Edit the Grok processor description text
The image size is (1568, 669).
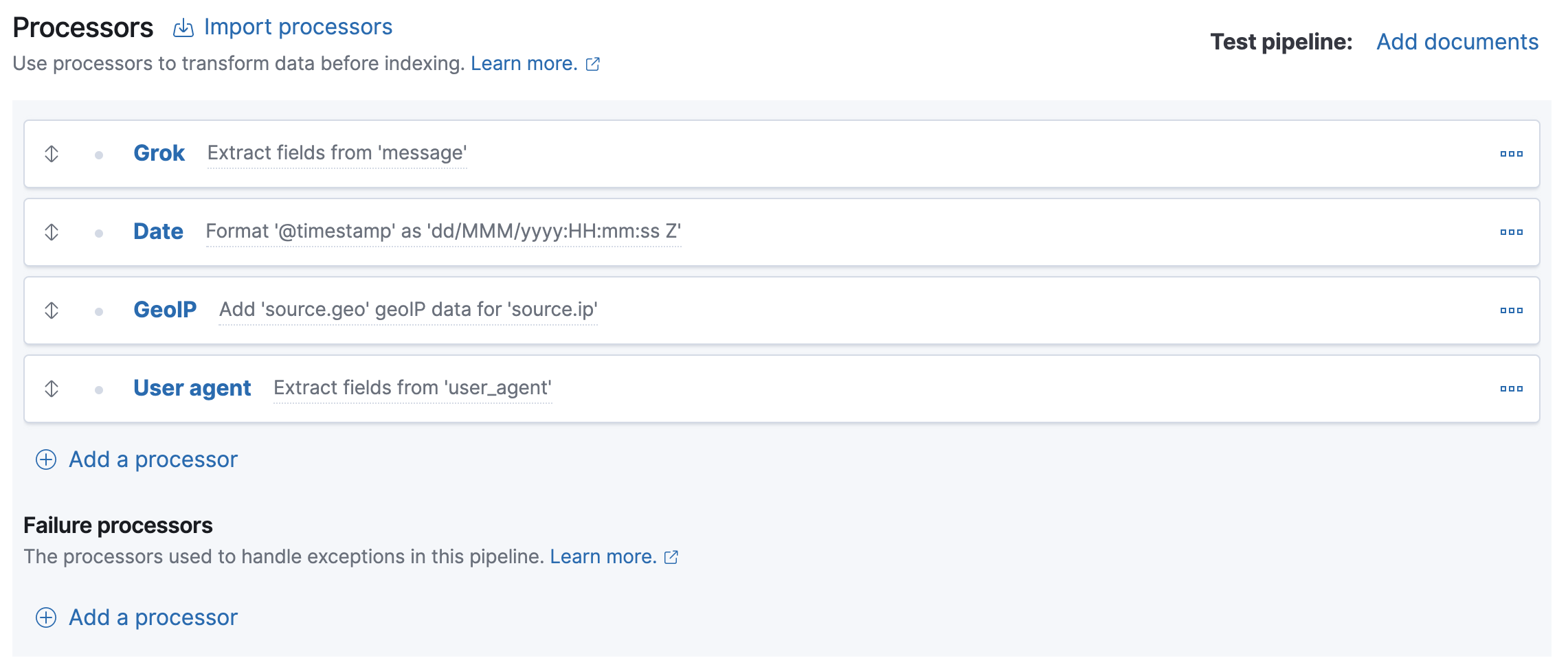coord(337,154)
